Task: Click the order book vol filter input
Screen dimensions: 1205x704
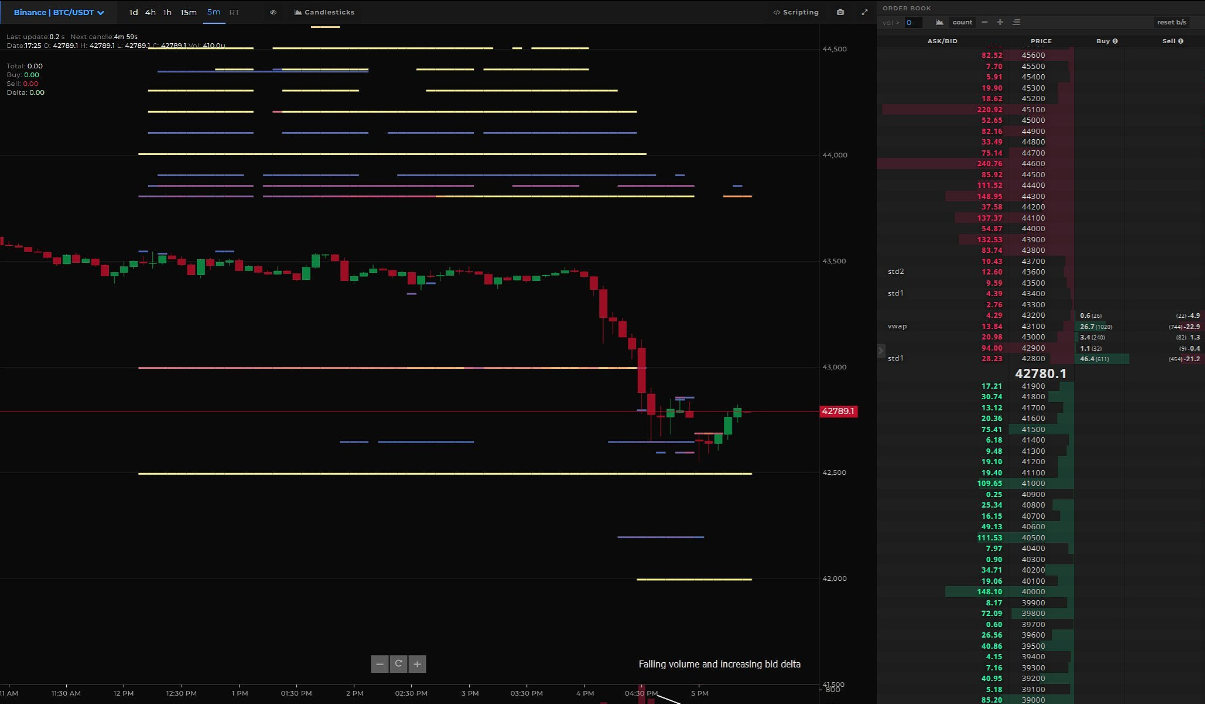Action: (913, 22)
